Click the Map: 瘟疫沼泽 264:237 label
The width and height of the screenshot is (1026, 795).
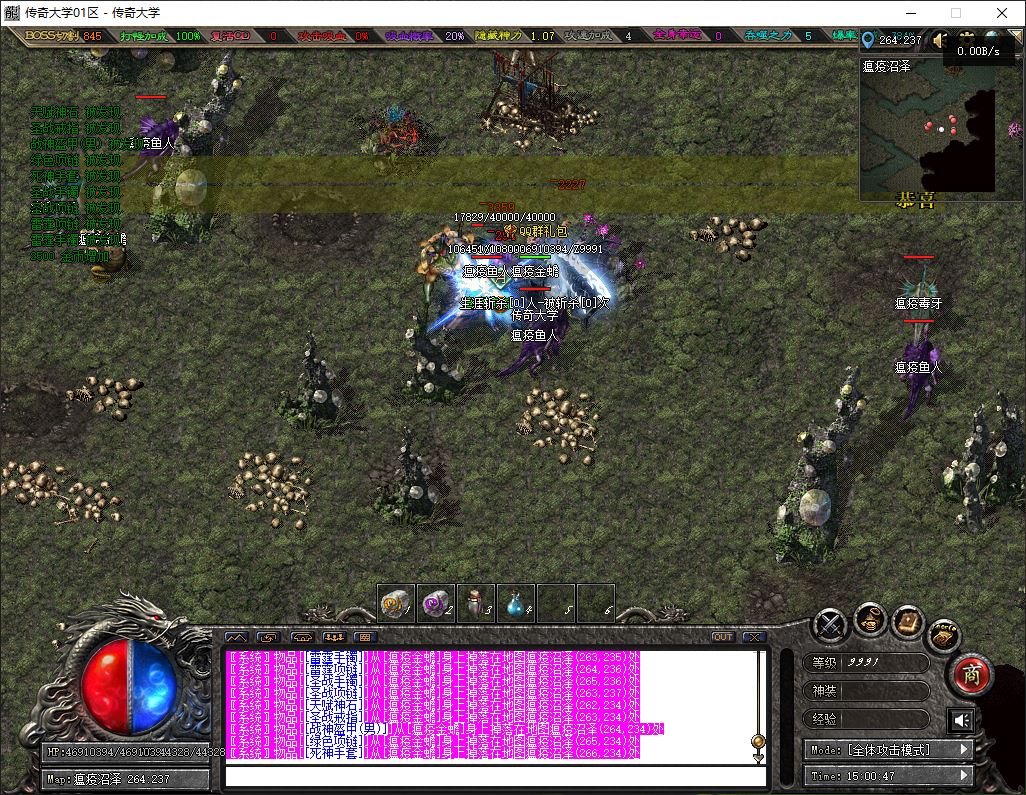tap(108, 779)
